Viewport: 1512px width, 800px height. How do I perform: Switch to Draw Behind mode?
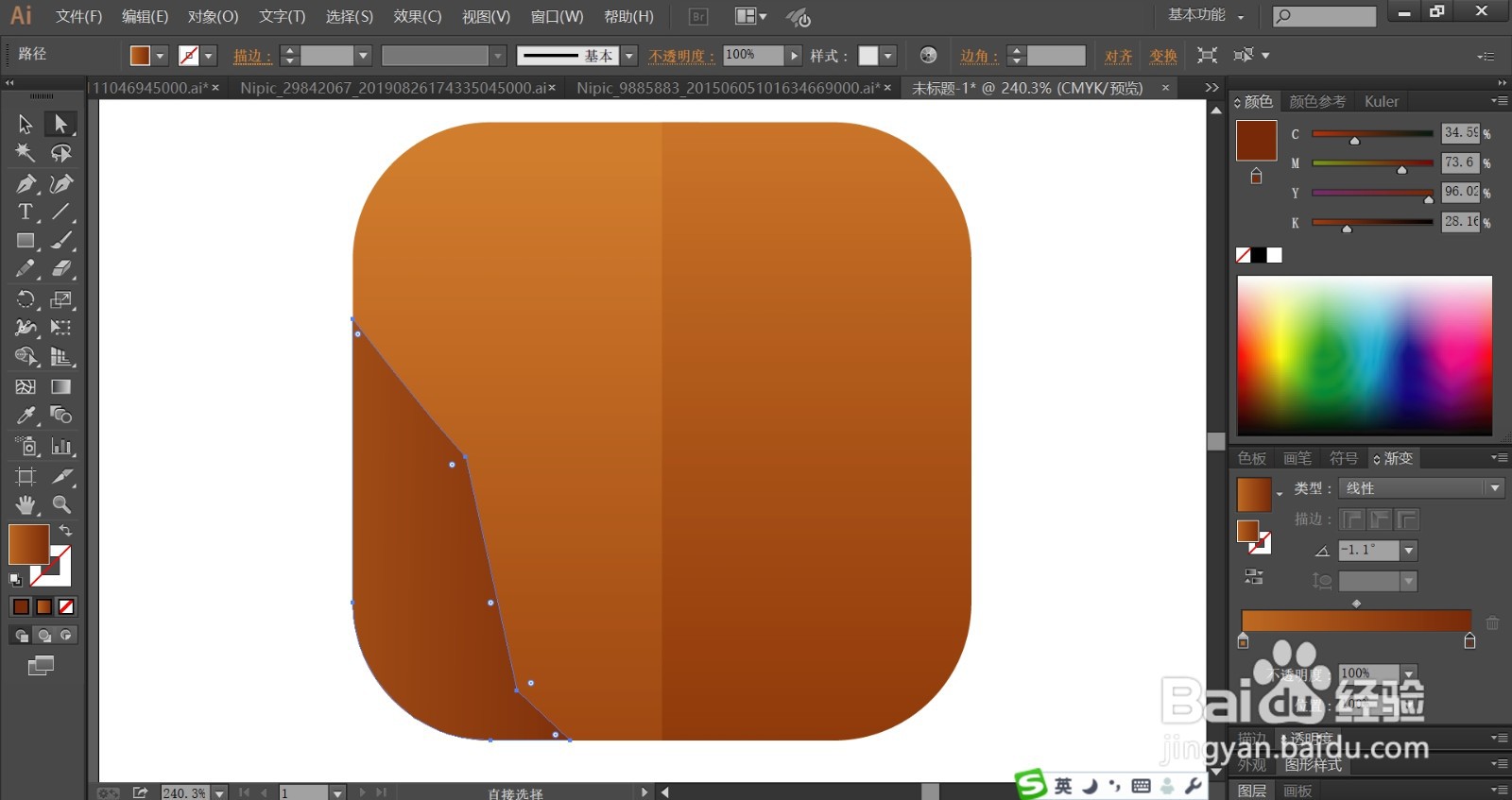(x=43, y=636)
